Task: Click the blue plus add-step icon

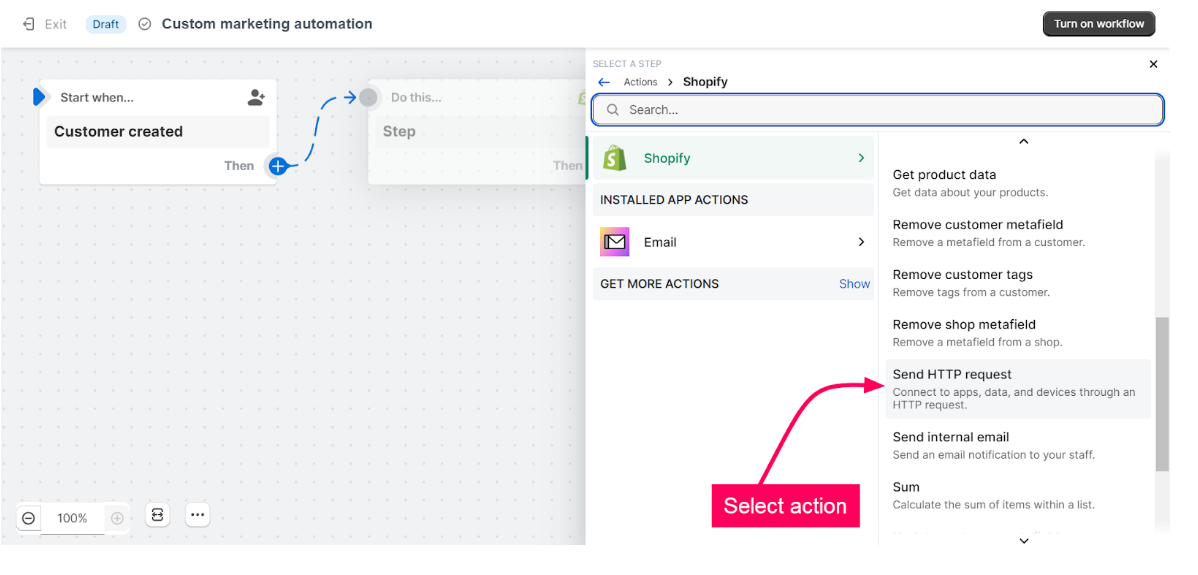Action: click(278, 166)
